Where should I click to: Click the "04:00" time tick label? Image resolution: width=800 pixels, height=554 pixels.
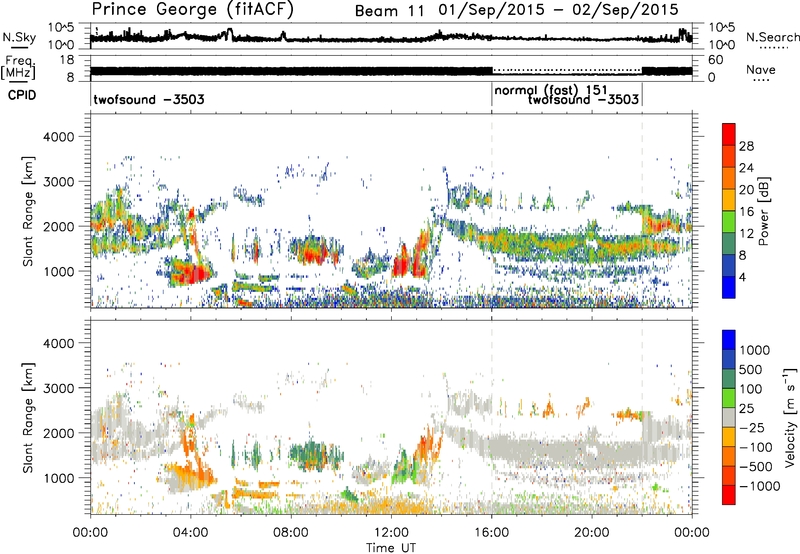tap(190, 533)
